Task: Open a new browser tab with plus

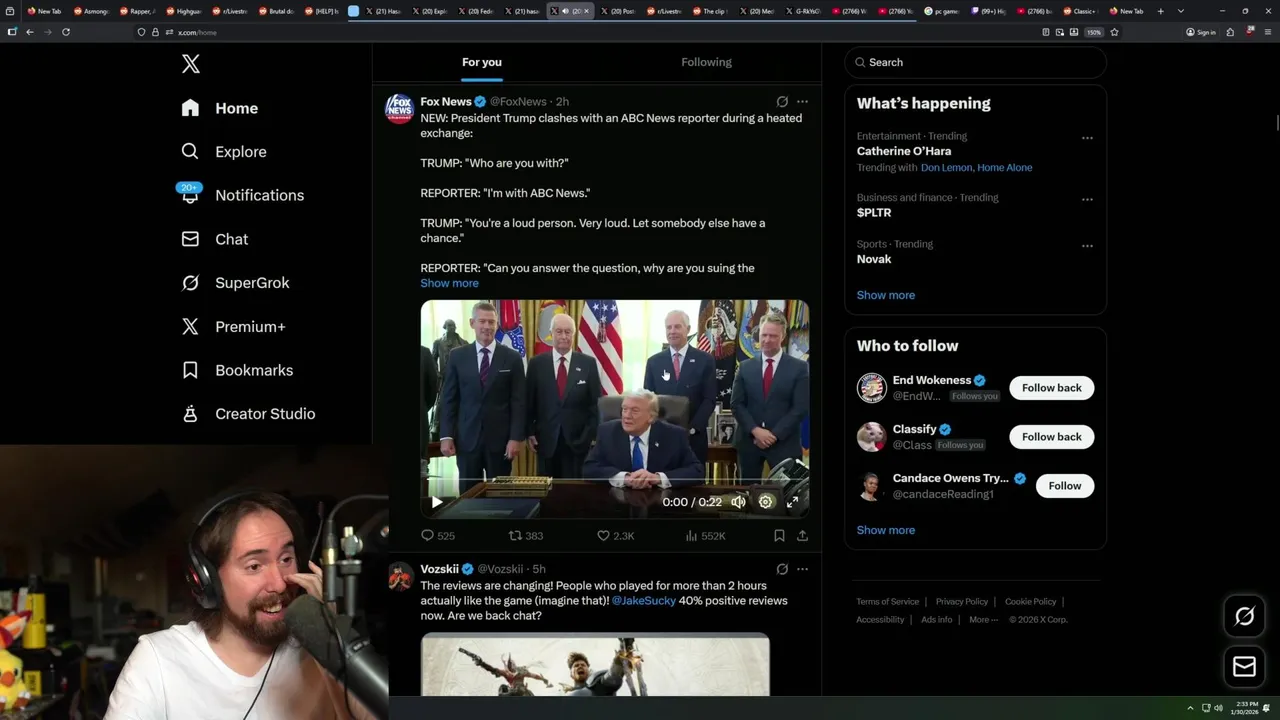Action: (x=1160, y=11)
